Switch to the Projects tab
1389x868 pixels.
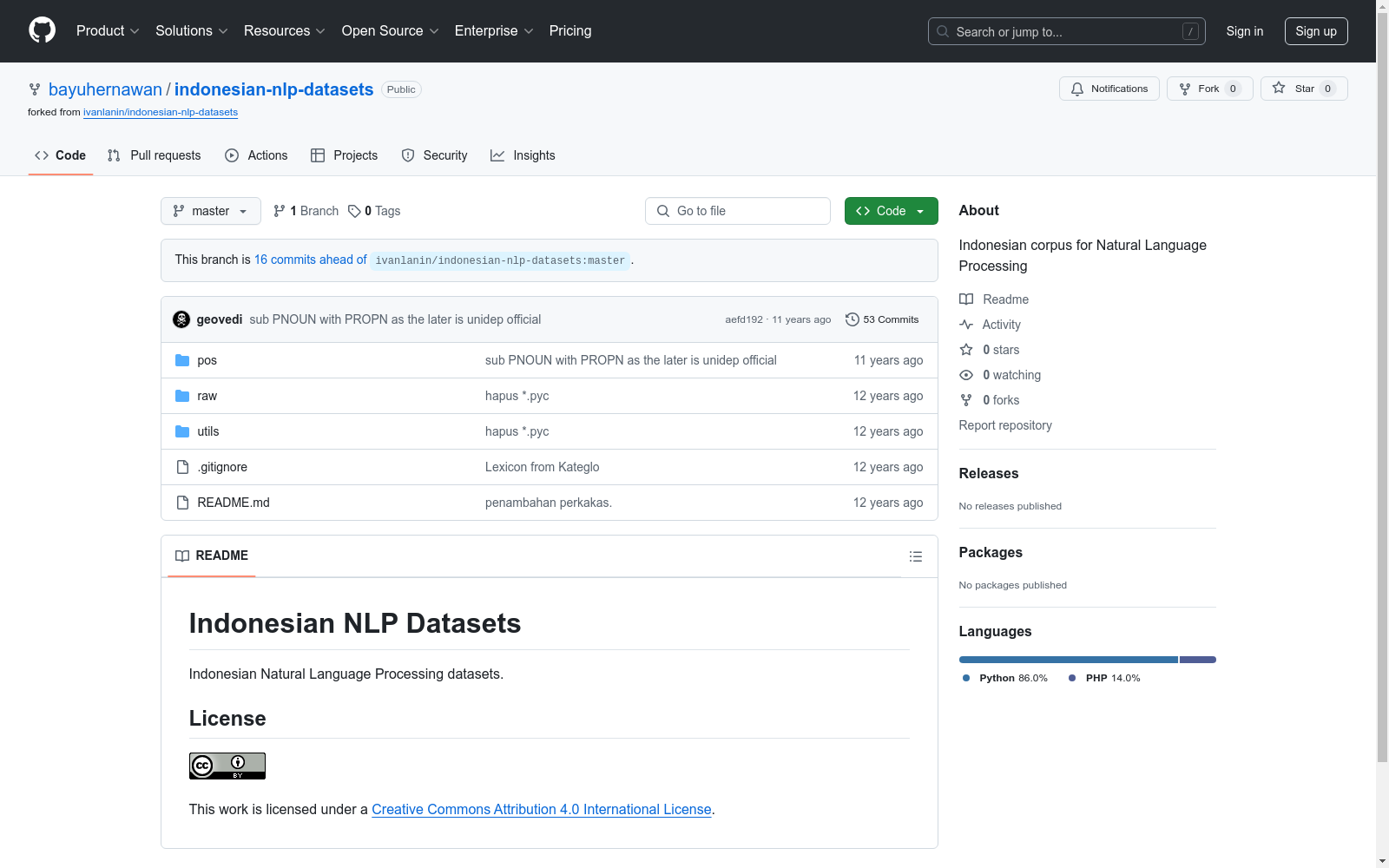(345, 155)
